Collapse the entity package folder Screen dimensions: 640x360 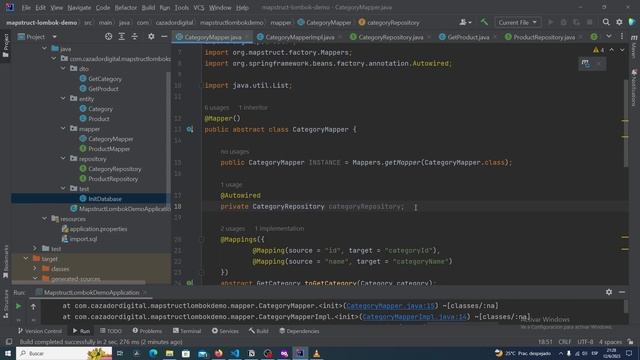[x=63, y=99]
